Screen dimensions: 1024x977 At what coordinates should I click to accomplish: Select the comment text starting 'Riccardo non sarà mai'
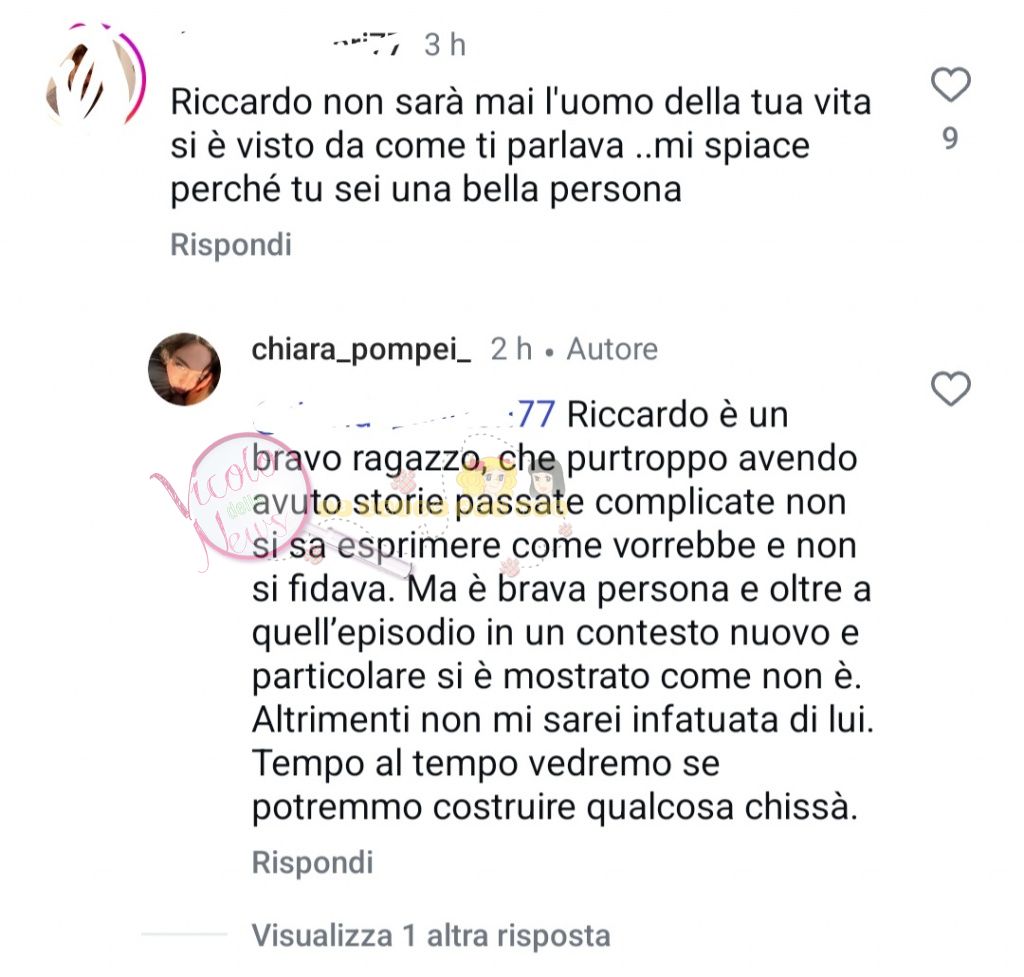tap(520, 146)
